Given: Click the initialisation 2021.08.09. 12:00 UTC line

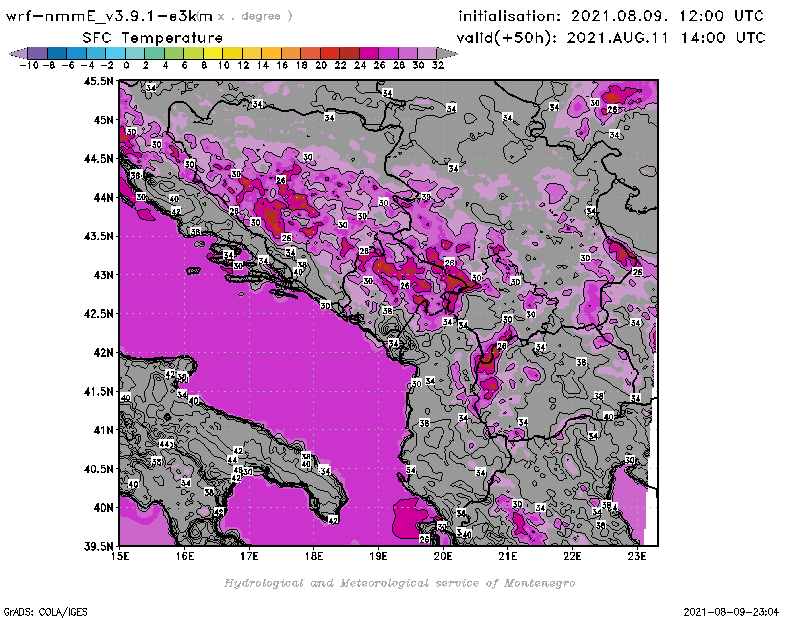Looking at the screenshot, I should coord(611,16).
